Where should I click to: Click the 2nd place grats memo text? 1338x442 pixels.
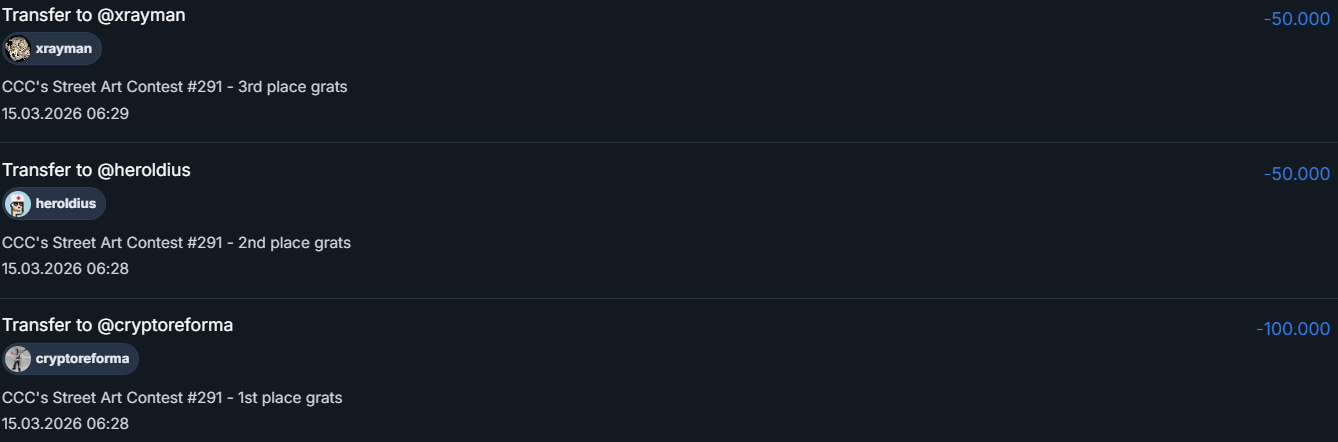[x=176, y=242]
